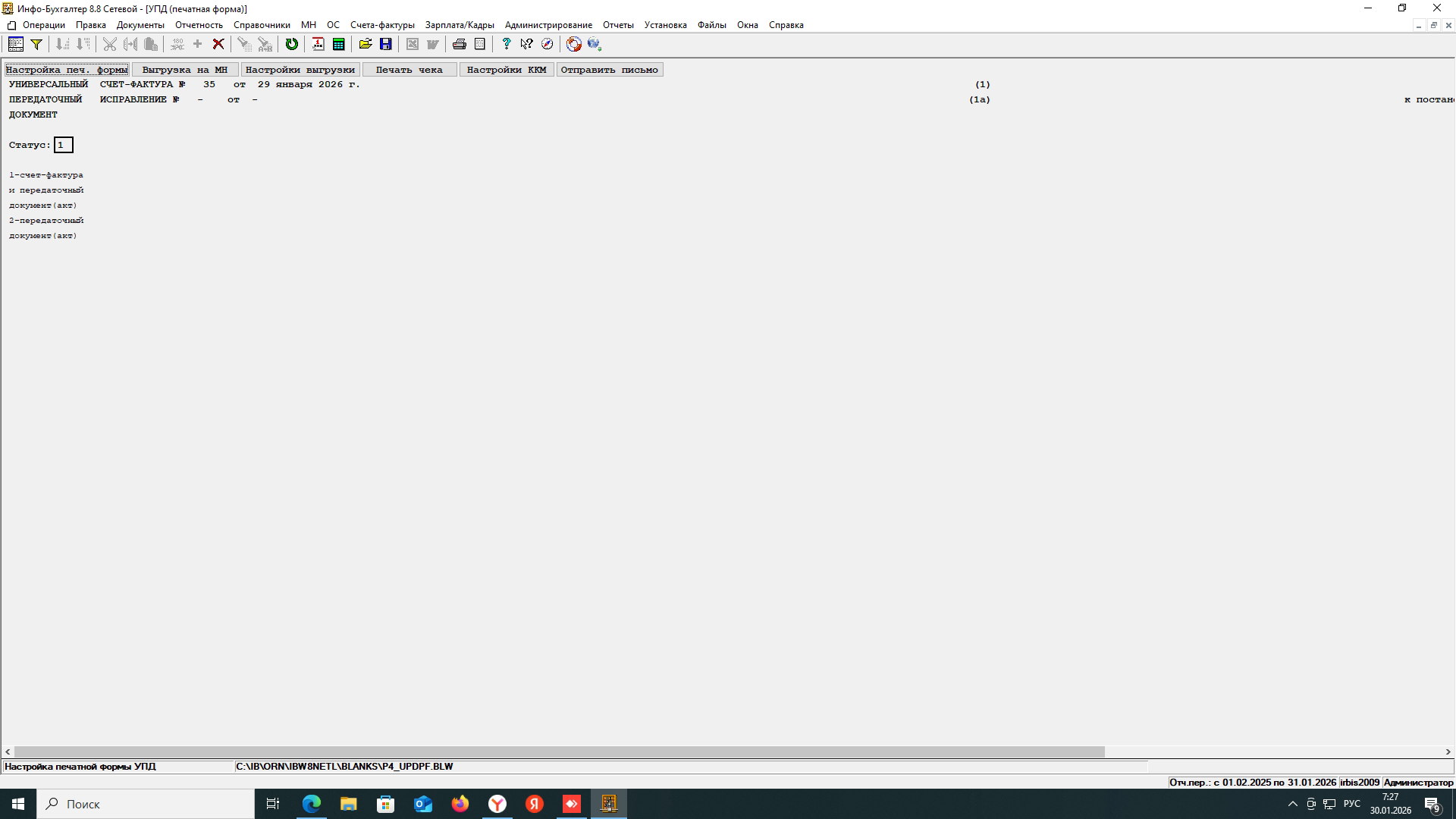Open the calendar date icon
Screen dimensions: 1456x819
point(318,44)
